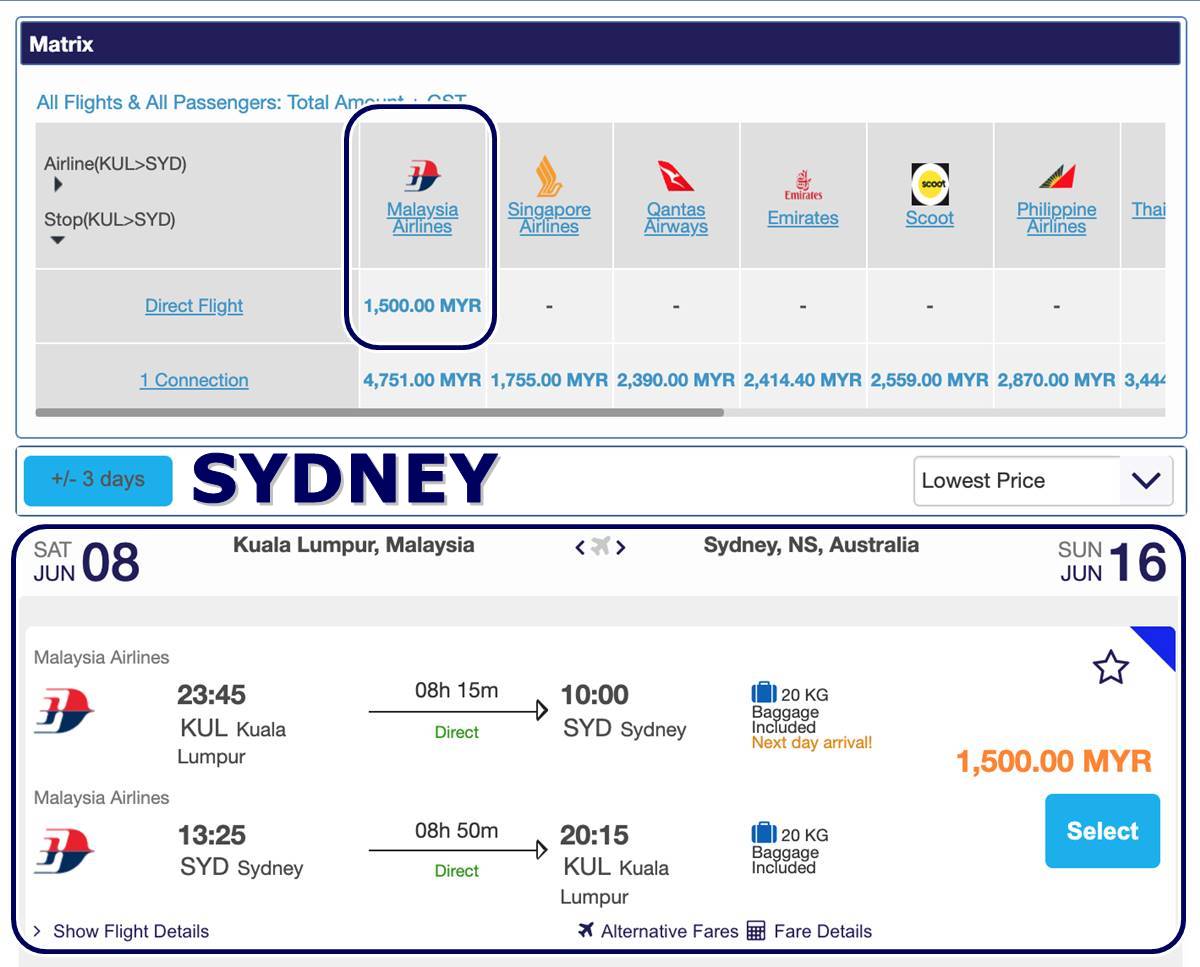1200x967 pixels.
Task: Expand the Airline(KUL>SYD) right triangle
Action: pyautogui.click(x=58, y=185)
